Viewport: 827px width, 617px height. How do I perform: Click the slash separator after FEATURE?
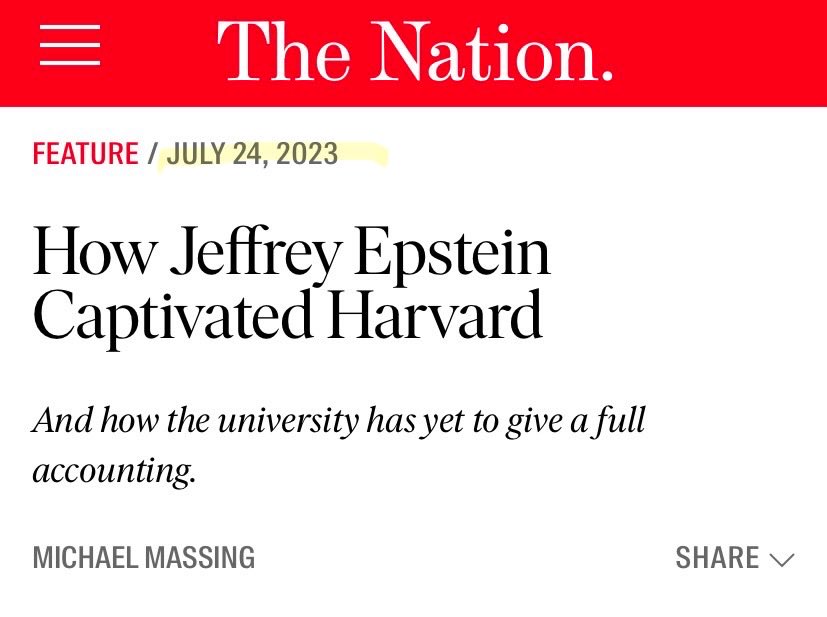[153, 154]
